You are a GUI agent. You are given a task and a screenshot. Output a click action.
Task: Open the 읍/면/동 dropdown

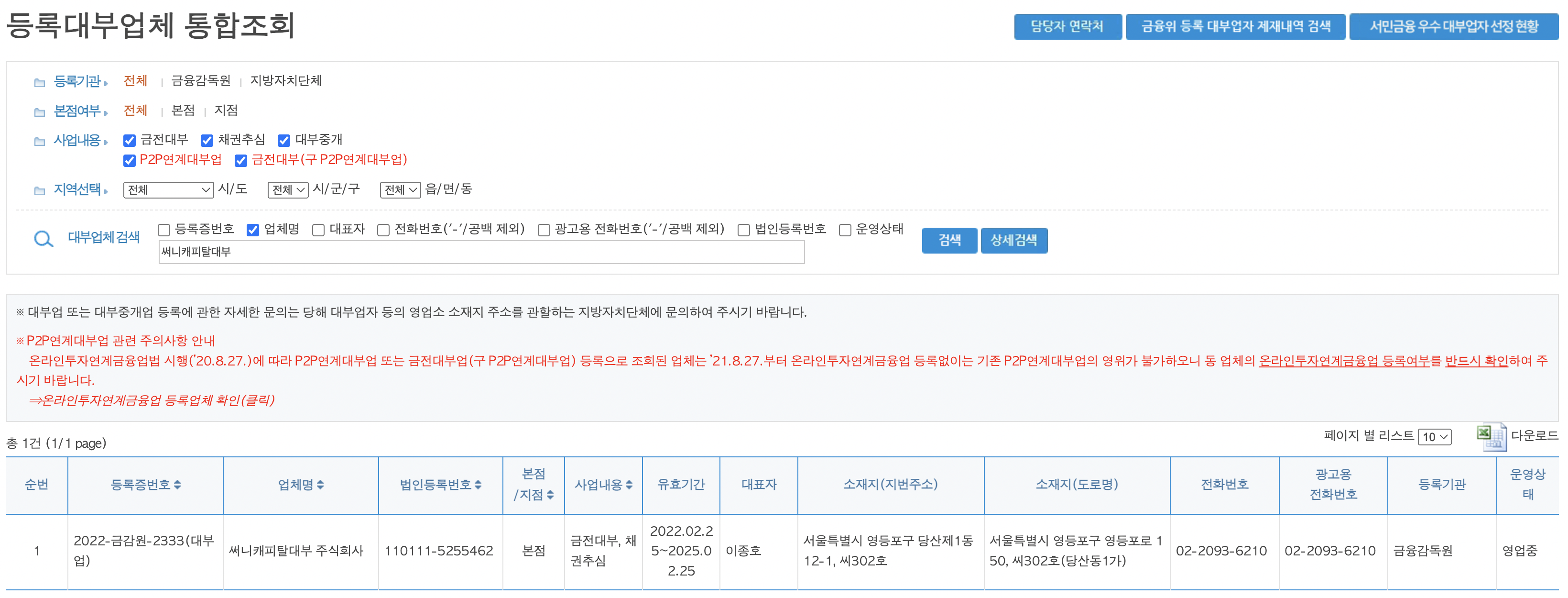pyautogui.click(x=401, y=189)
